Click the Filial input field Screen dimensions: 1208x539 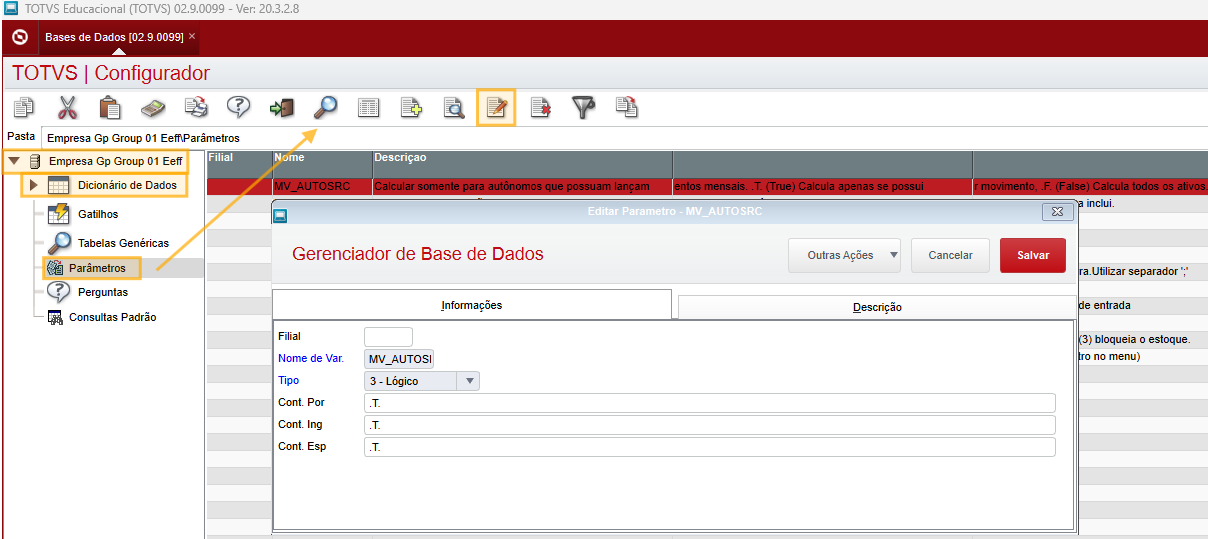tap(388, 337)
